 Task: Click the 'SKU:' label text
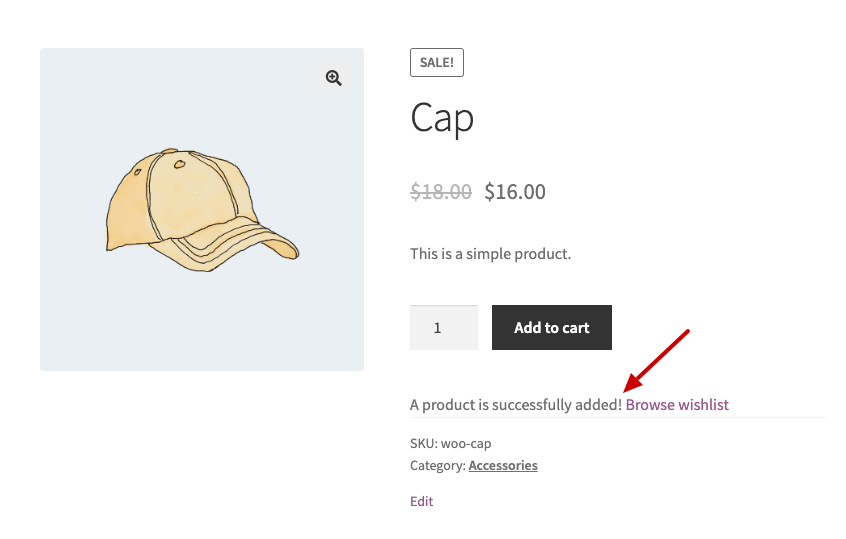click(x=424, y=444)
